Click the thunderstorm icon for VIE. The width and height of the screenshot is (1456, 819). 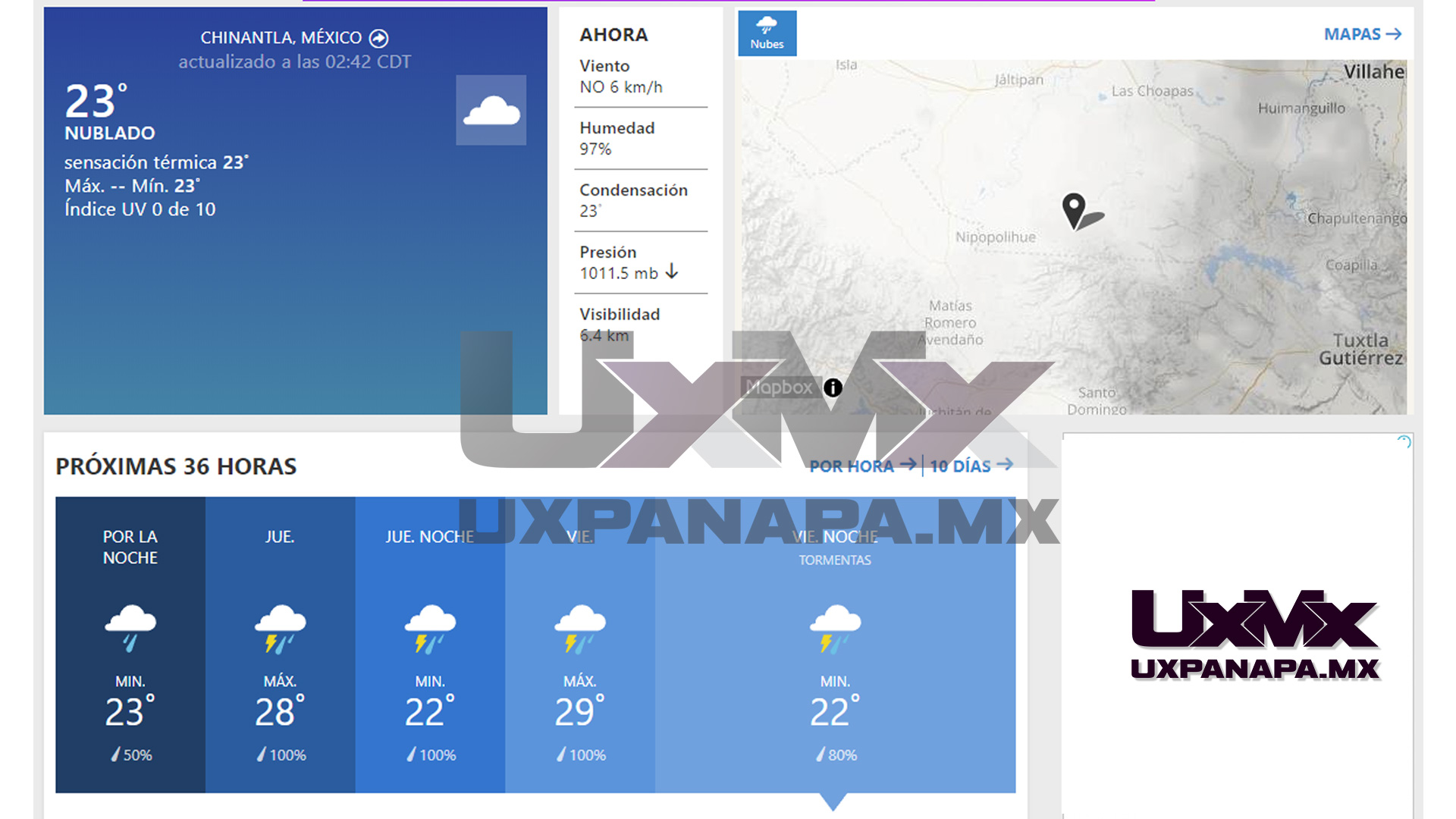580,629
